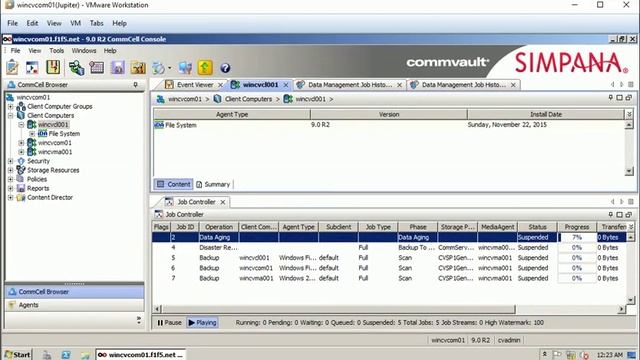Select the Reports tree item
This screenshot has width=640, height=360.
click(x=38, y=188)
